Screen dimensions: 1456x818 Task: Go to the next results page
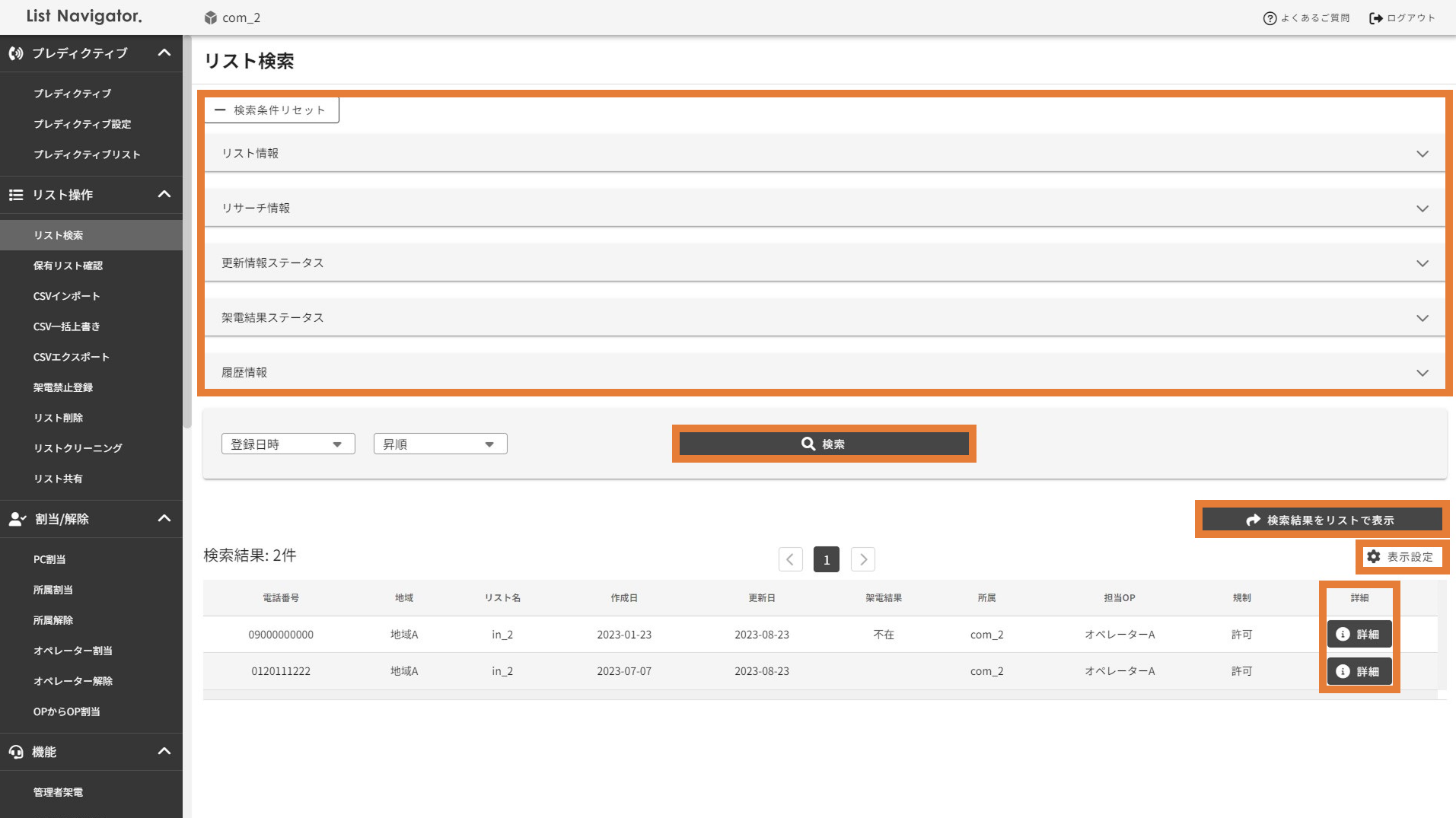pyautogui.click(x=862, y=559)
